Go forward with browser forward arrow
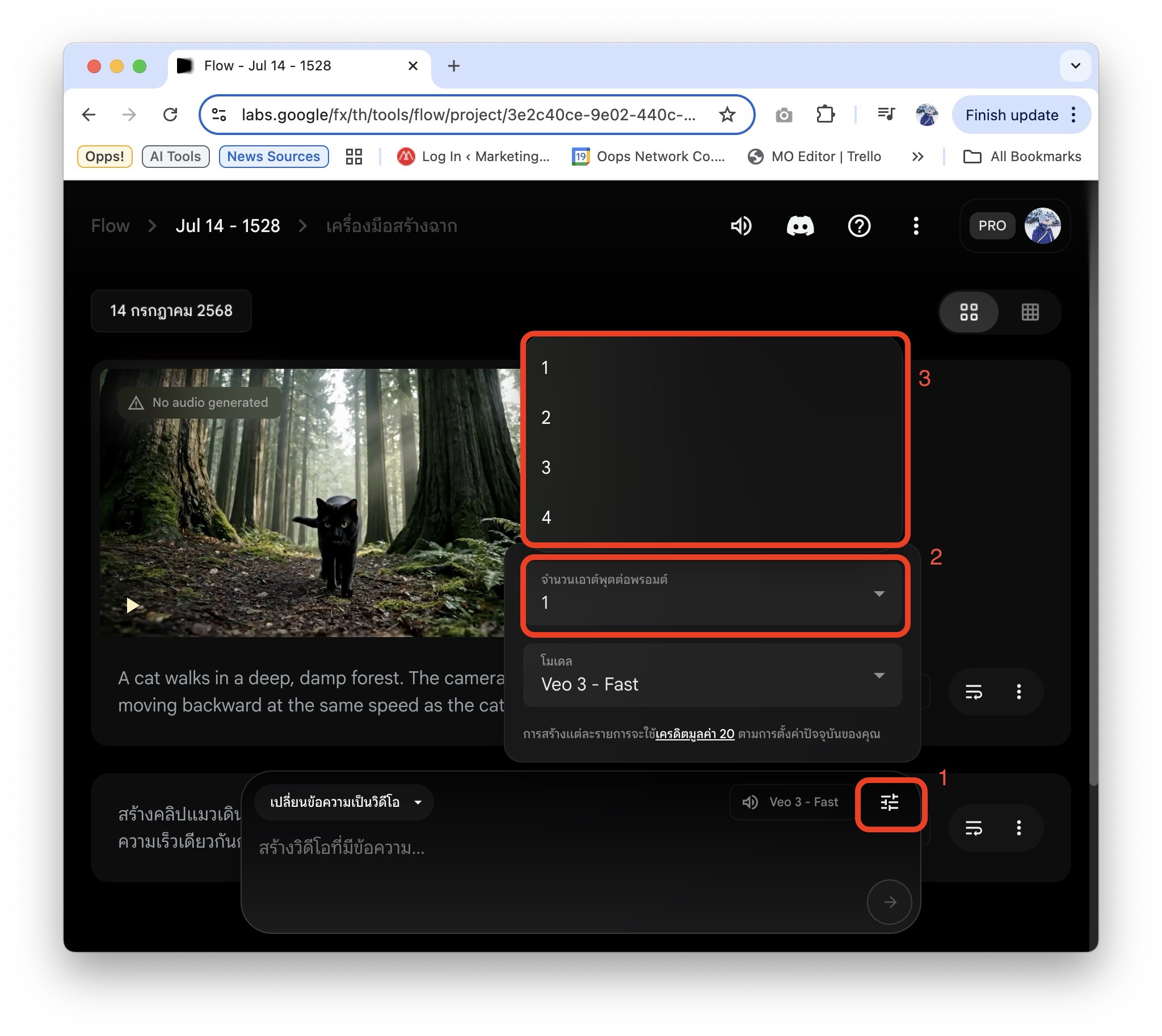 tap(129, 115)
